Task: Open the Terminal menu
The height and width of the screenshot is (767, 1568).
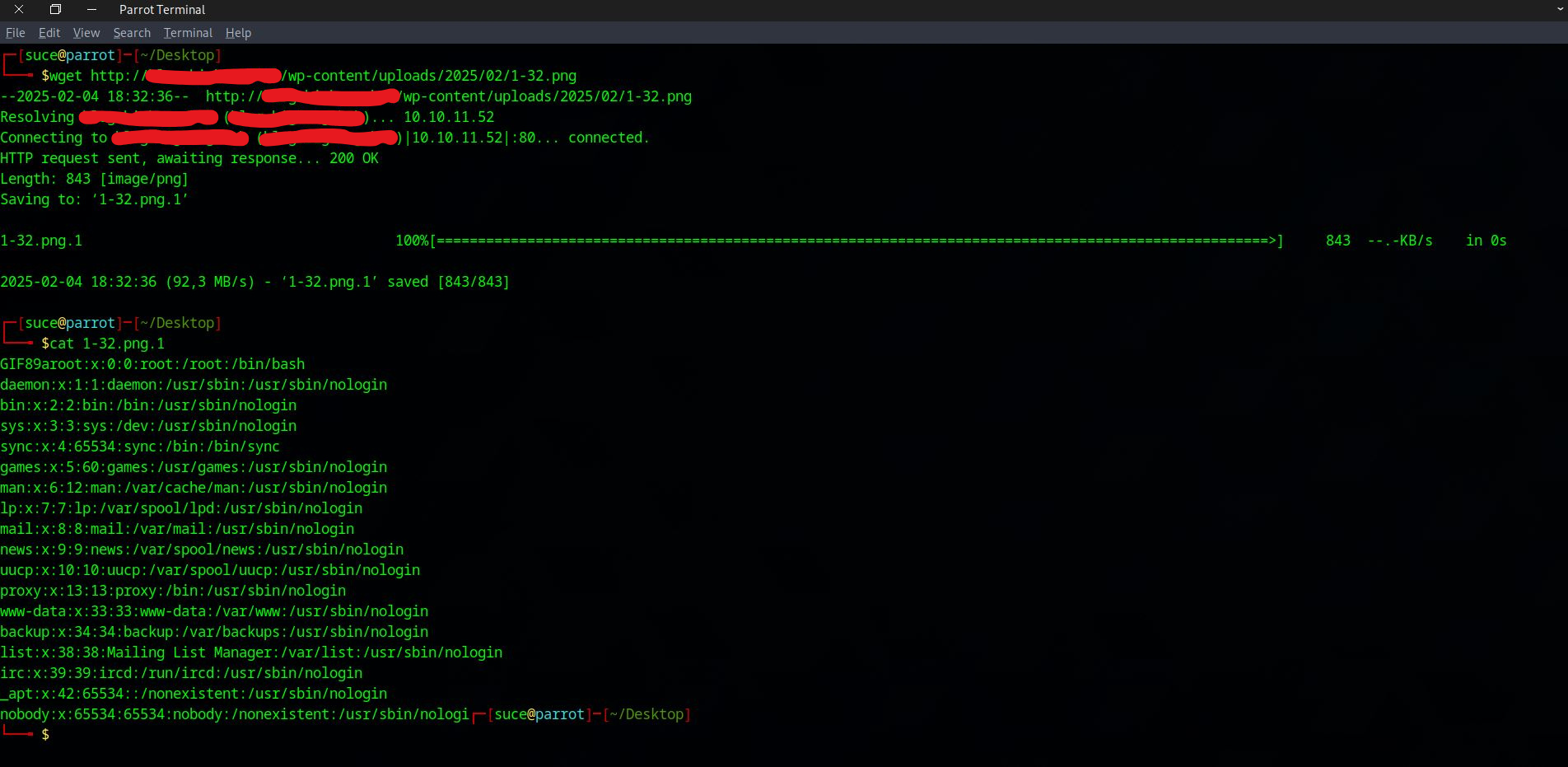Action: 187,33
